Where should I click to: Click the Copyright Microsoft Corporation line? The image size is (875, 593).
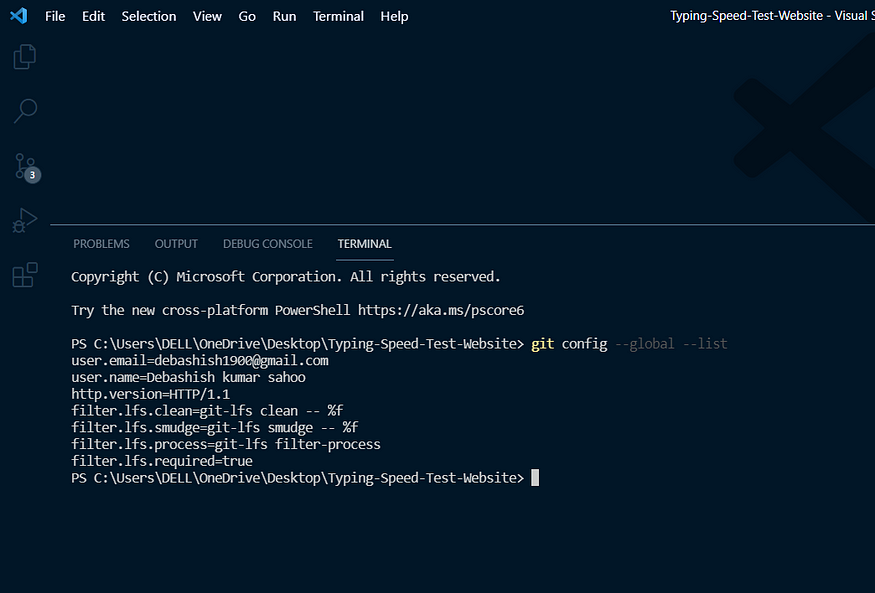[286, 277]
